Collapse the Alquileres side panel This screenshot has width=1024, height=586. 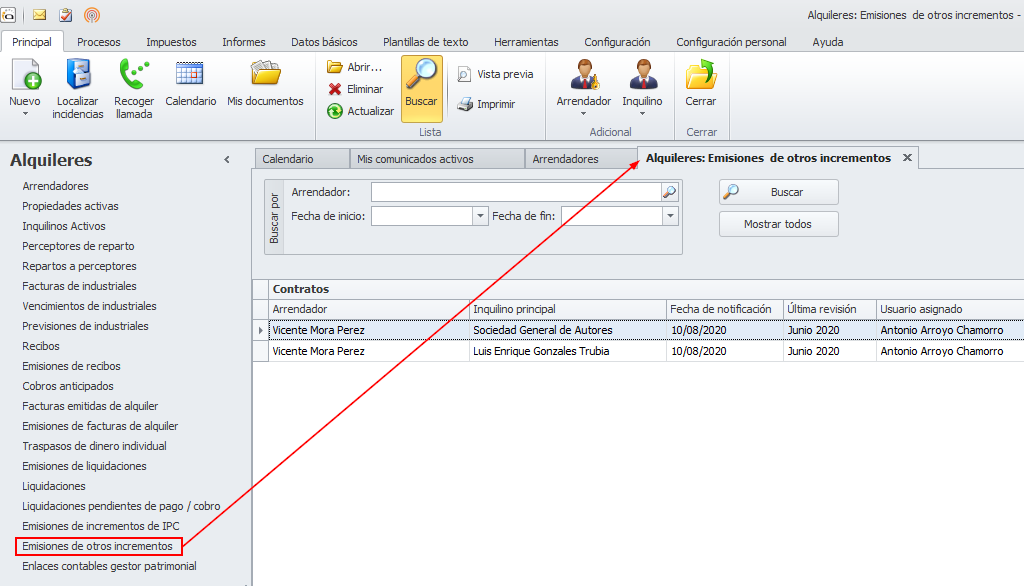[227, 159]
